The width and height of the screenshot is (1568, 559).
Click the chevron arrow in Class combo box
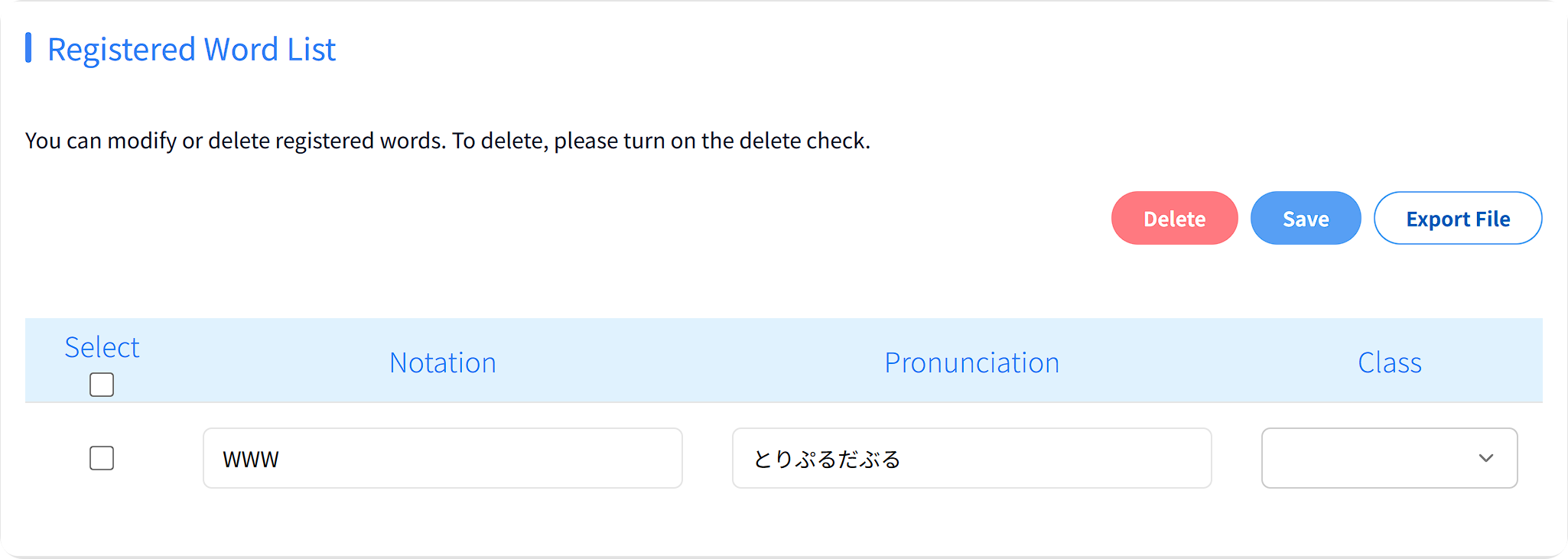(x=1485, y=458)
